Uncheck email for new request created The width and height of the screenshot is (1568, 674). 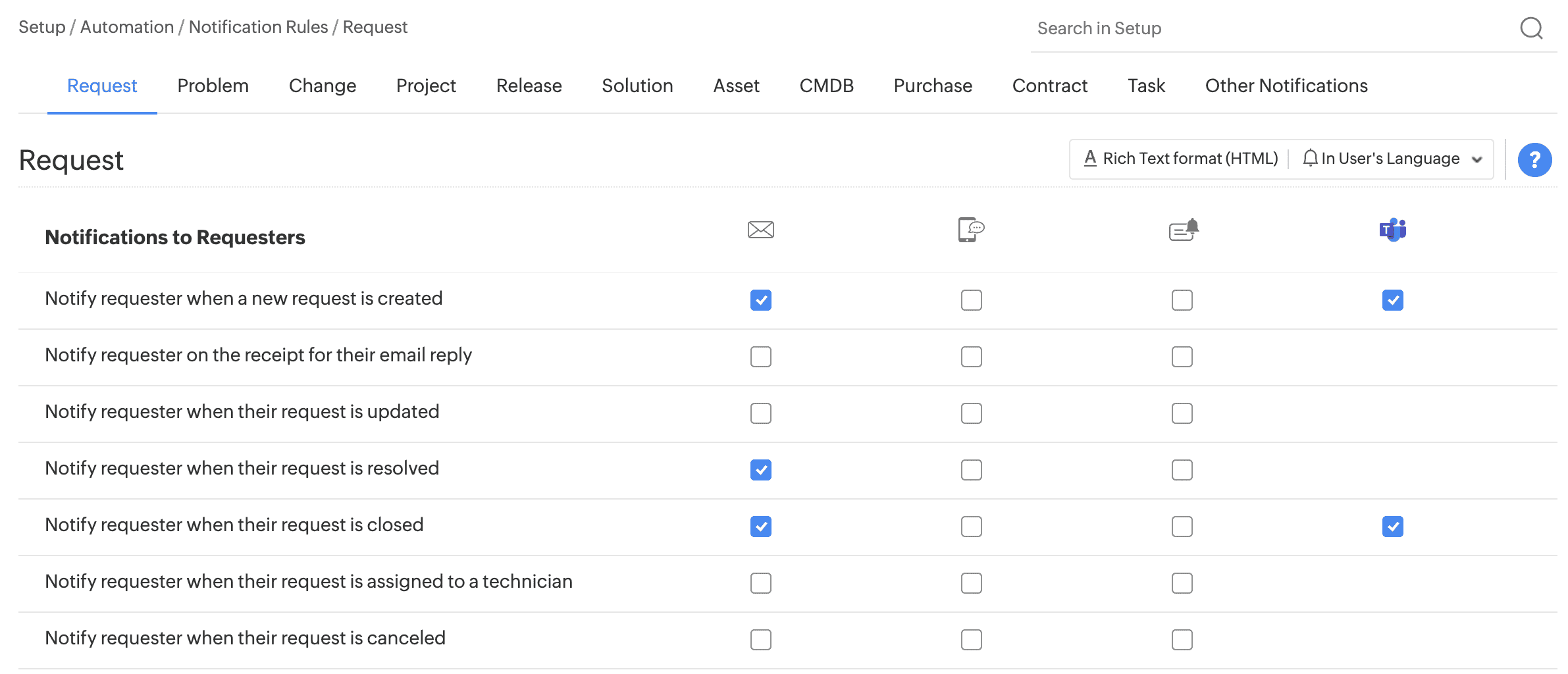tap(760, 300)
